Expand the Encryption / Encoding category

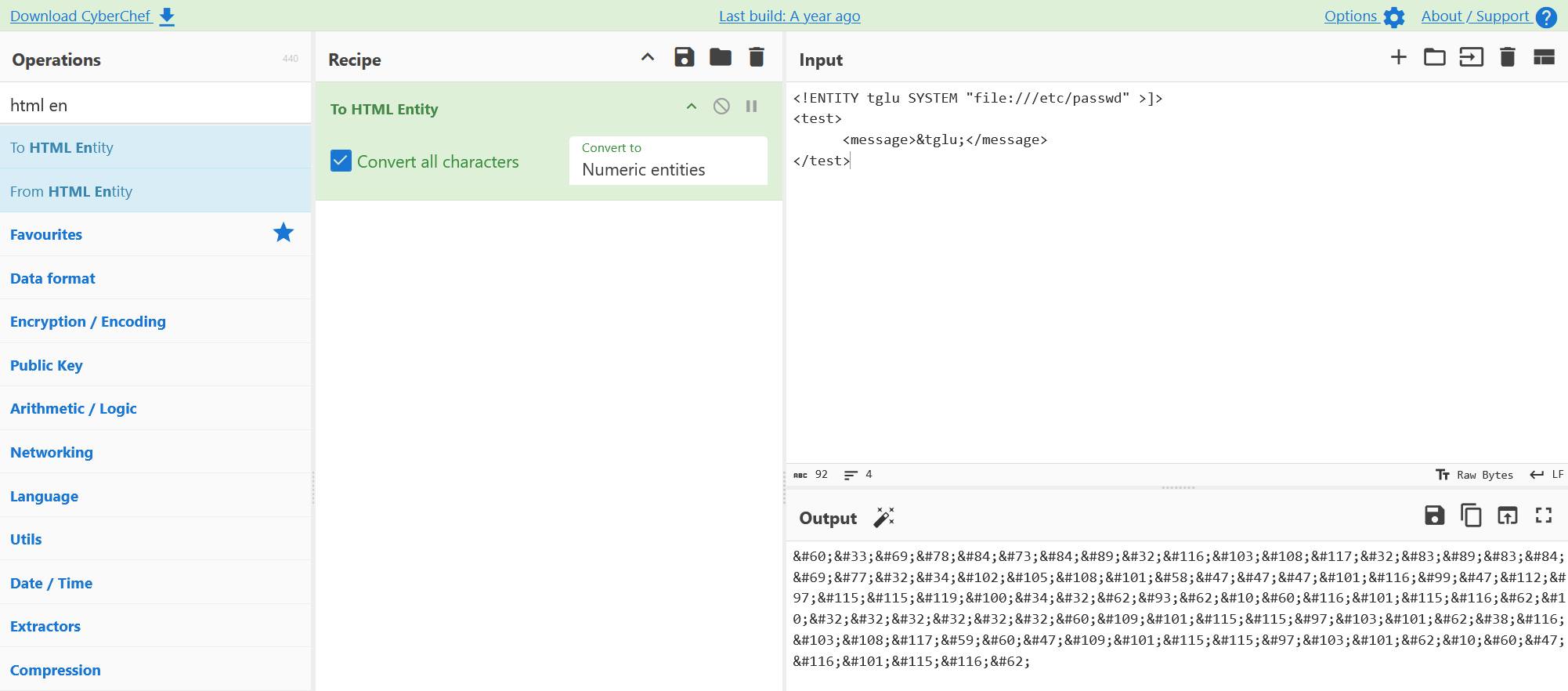click(156, 321)
